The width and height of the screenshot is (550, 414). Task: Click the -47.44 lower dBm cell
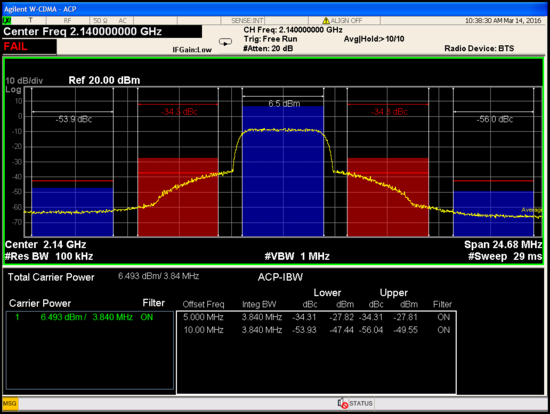click(341, 330)
